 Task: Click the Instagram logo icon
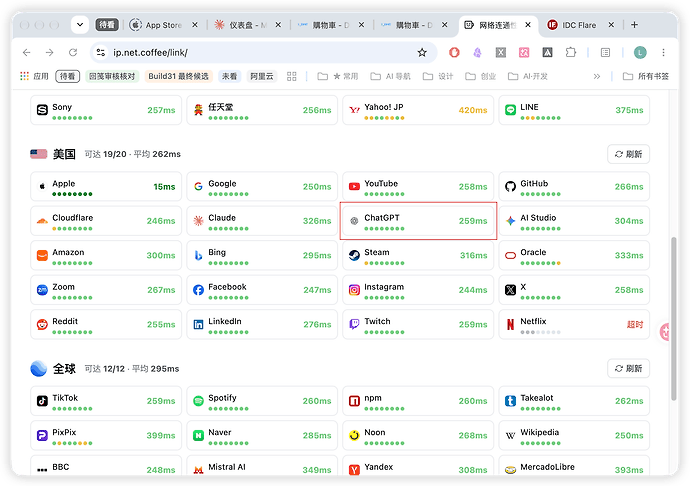click(x=354, y=290)
